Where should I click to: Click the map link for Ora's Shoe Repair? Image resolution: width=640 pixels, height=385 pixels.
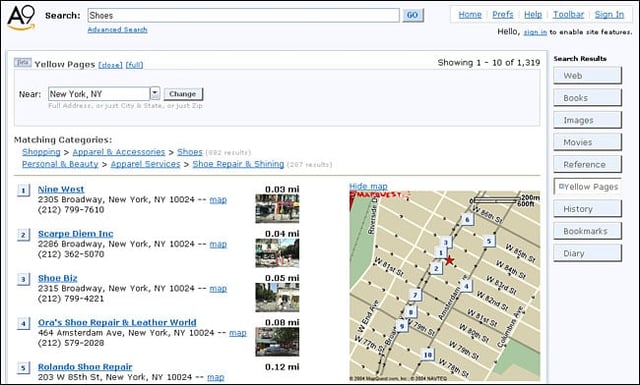pyautogui.click(x=238, y=333)
